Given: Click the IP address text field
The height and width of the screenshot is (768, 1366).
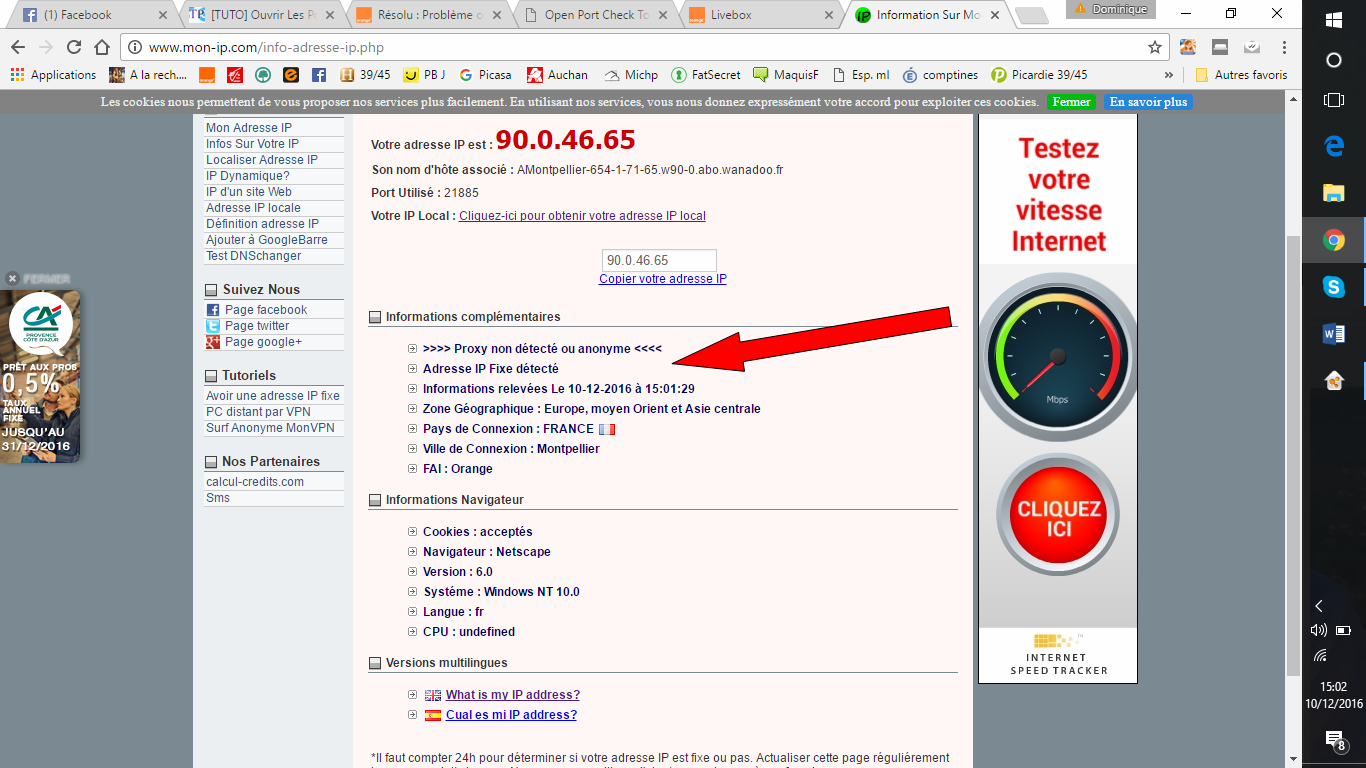Looking at the screenshot, I should click(659, 260).
